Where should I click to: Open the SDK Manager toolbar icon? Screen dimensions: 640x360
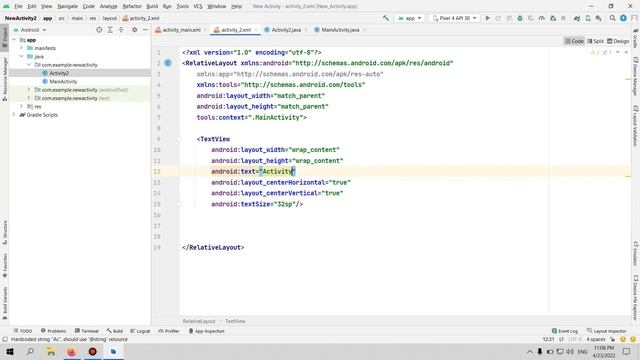point(598,18)
